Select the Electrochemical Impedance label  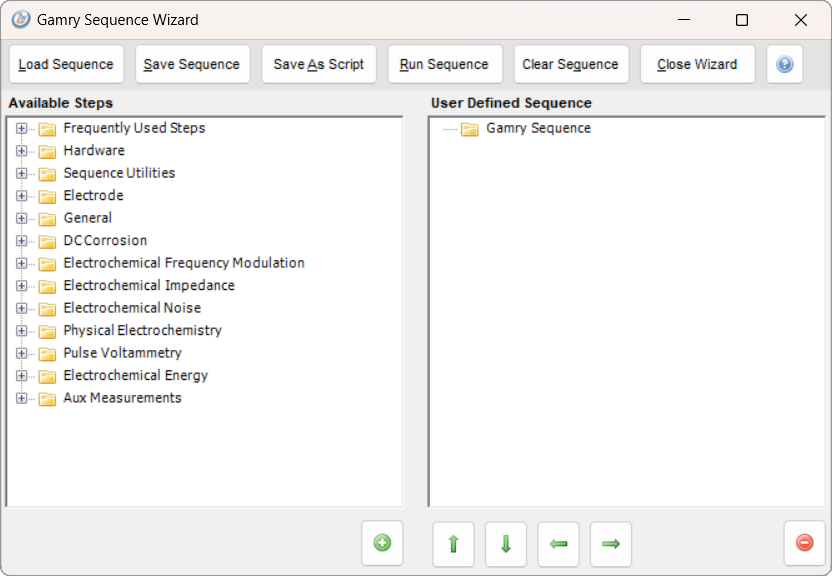point(149,286)
